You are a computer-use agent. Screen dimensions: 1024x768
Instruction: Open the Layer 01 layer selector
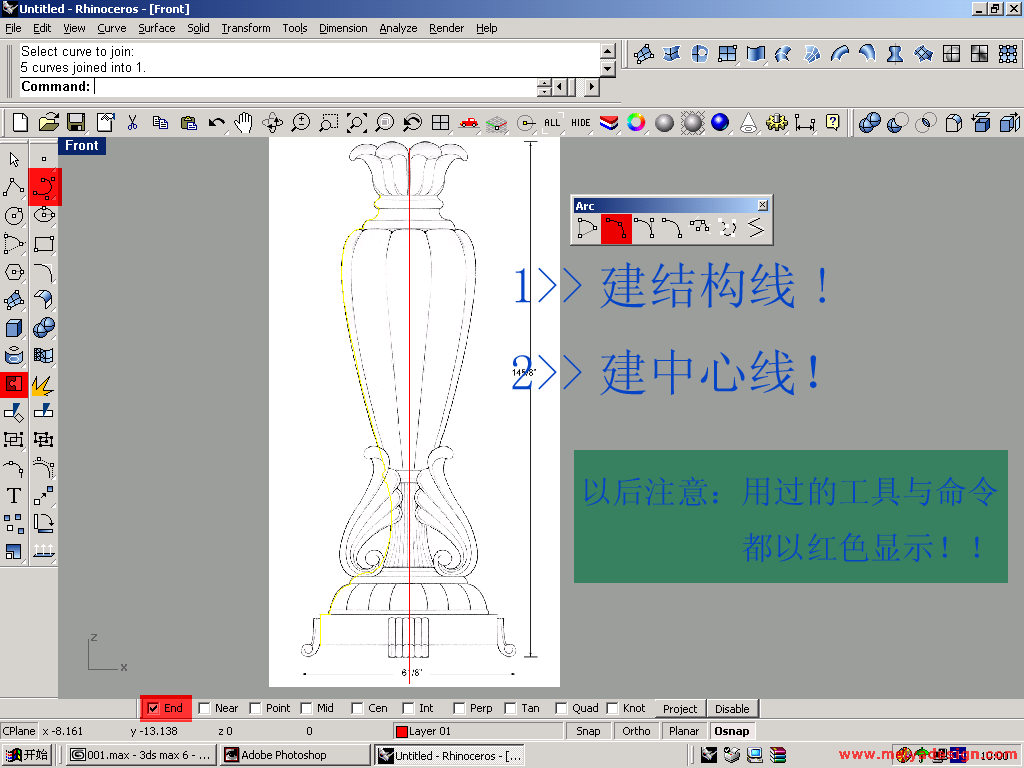478,731
